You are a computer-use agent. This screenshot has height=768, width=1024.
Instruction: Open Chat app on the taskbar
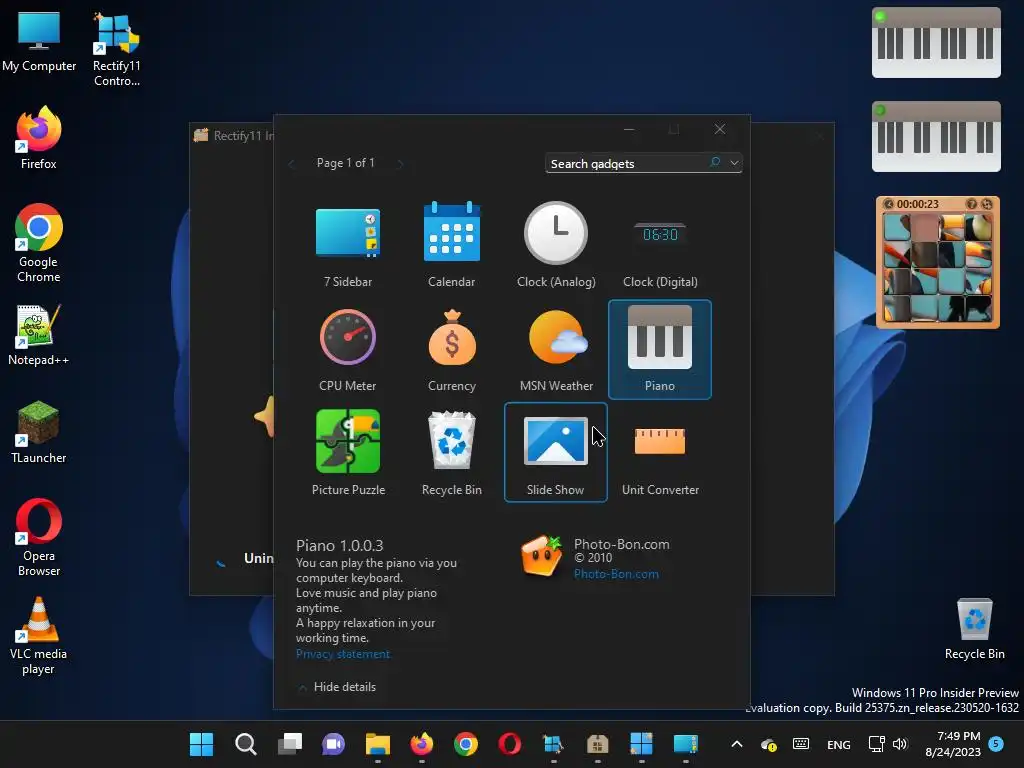pos(334,744)
